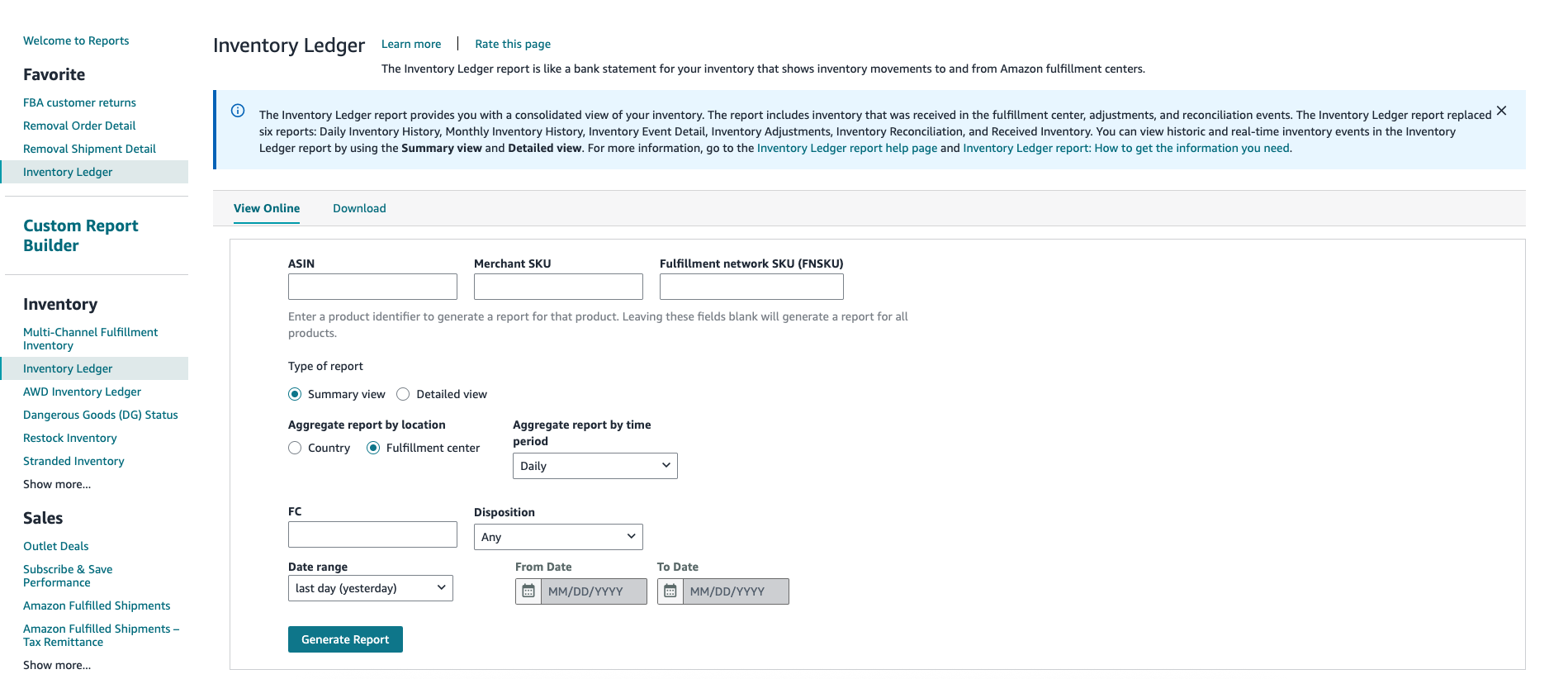Click the Rate this page link
1568x679 pixels.
[x=513, y=44]
